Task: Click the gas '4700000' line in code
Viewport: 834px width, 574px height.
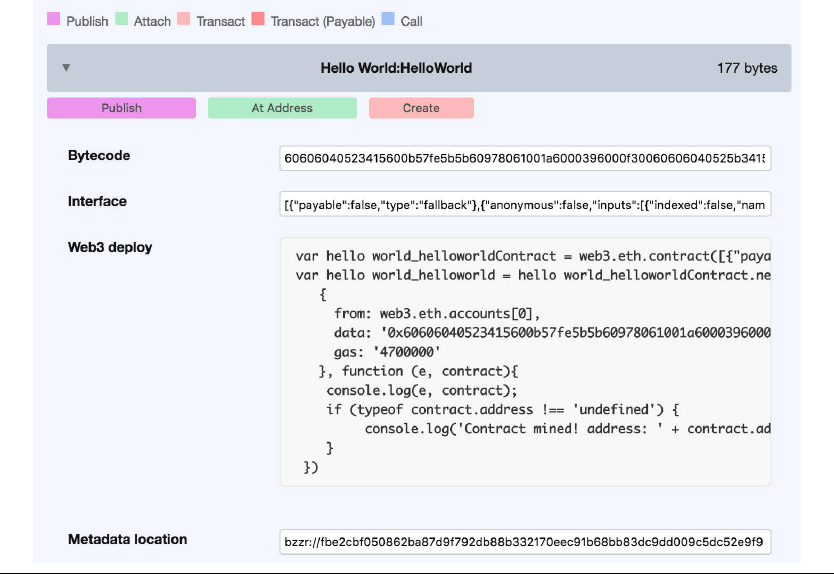Action: tap(384, 352)
